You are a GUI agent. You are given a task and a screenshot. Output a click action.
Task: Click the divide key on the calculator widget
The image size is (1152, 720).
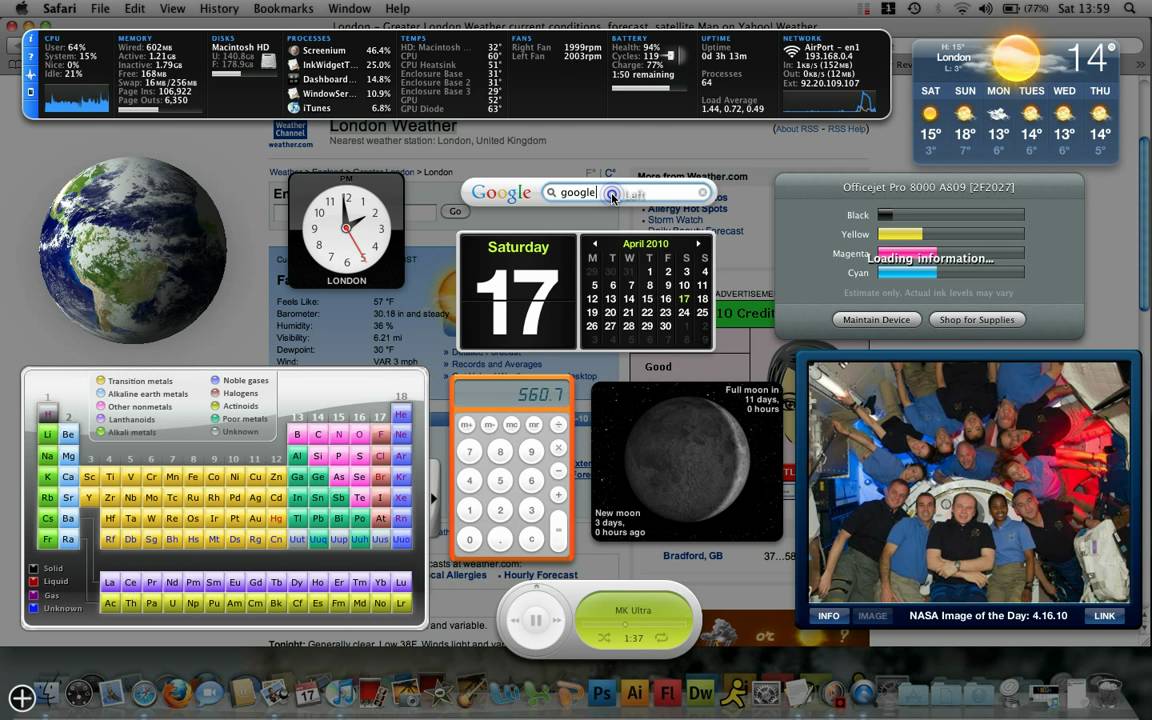558,425
